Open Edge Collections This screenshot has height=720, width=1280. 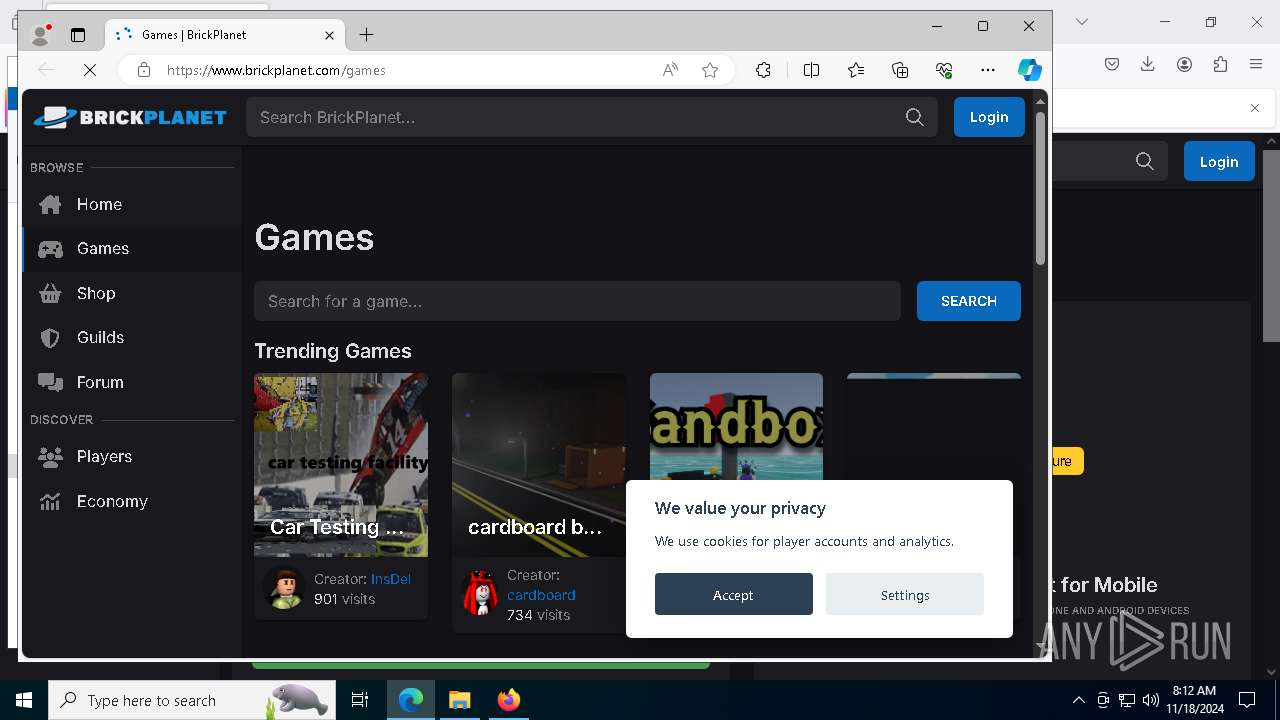900,70
